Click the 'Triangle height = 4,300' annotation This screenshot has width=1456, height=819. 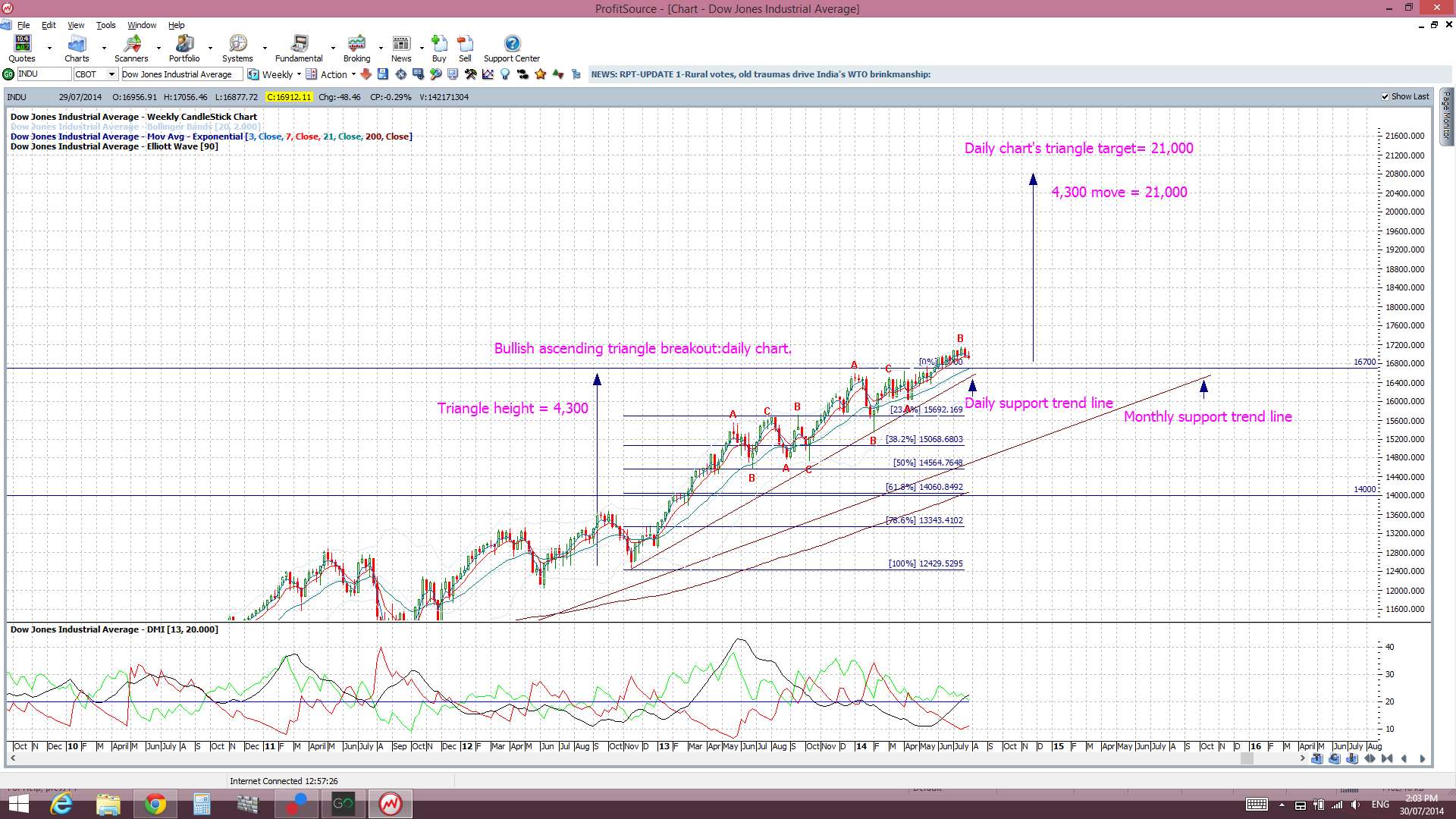(x=513, y=408)
